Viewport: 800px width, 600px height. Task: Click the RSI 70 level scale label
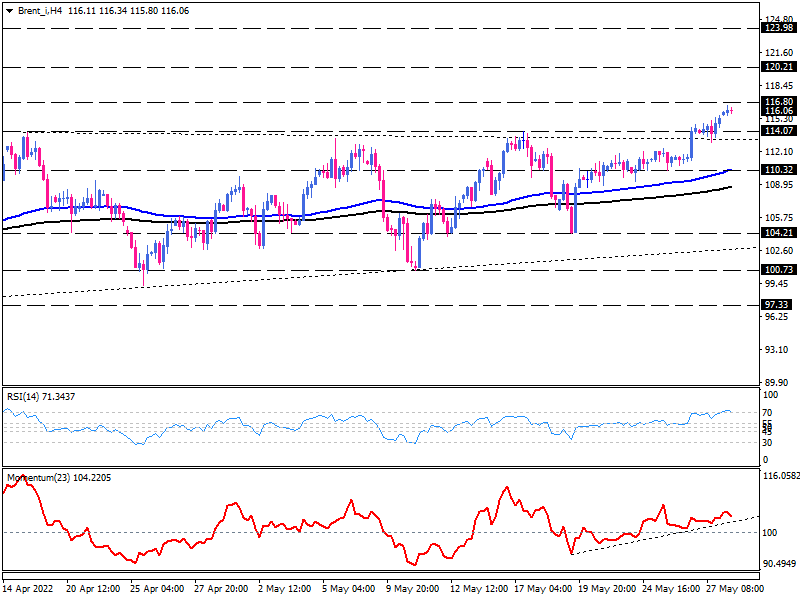click(769, 412)
